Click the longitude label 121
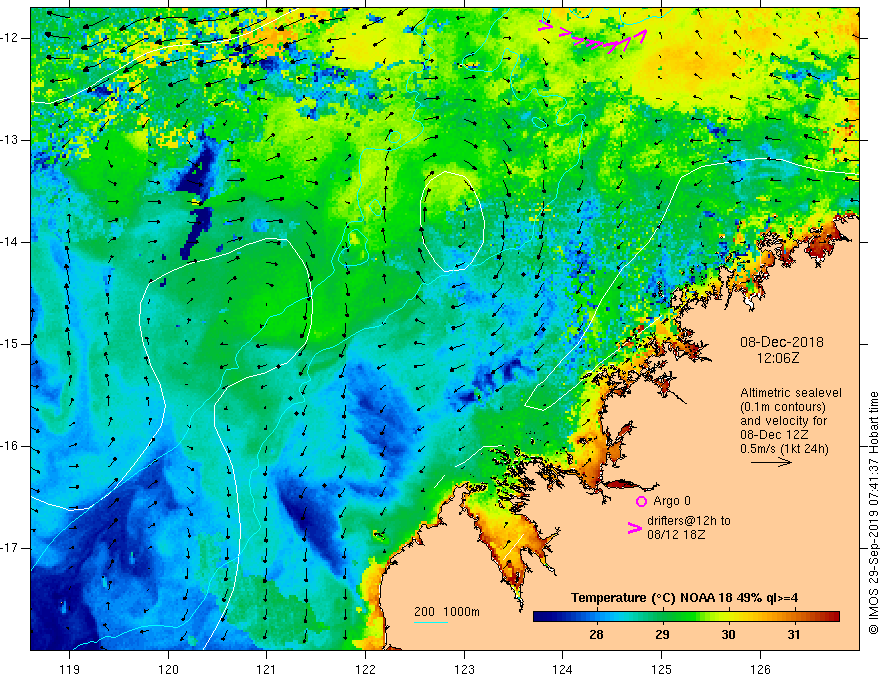This screenshot has height=680, width=880. (x=267, y=669)
